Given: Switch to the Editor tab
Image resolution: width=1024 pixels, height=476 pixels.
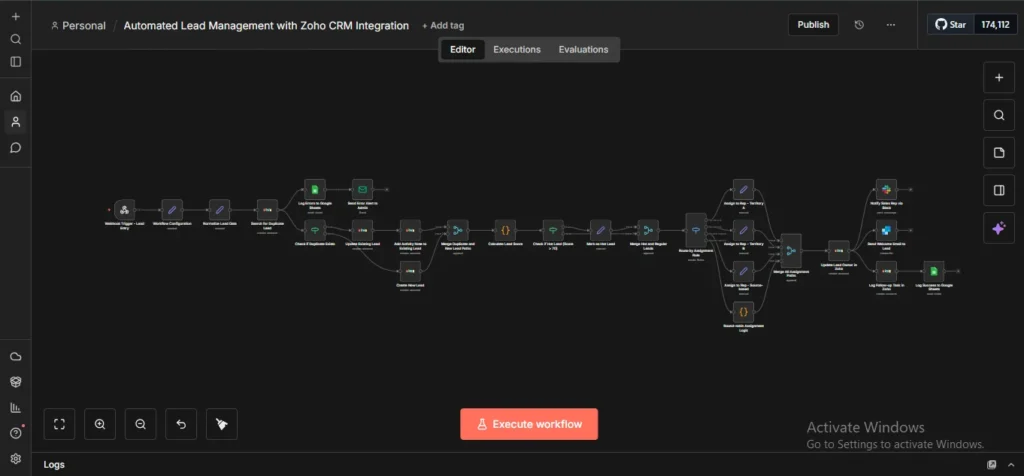Looking at the screenshot, I should pyautogui.click(x=462, y=50).
